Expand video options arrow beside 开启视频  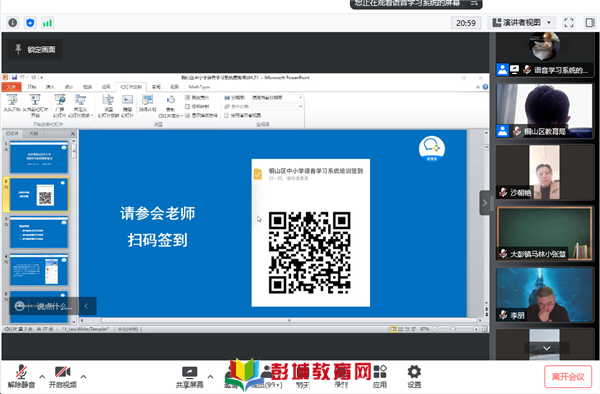(x=83, y=376)
